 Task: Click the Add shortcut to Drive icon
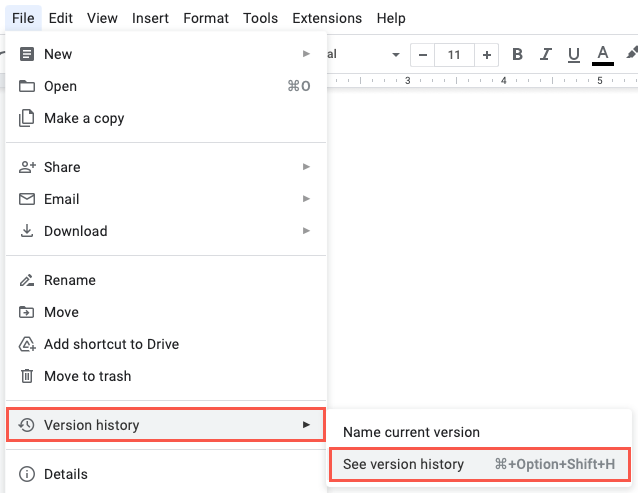pyautogui.click(x=27, y=344)
